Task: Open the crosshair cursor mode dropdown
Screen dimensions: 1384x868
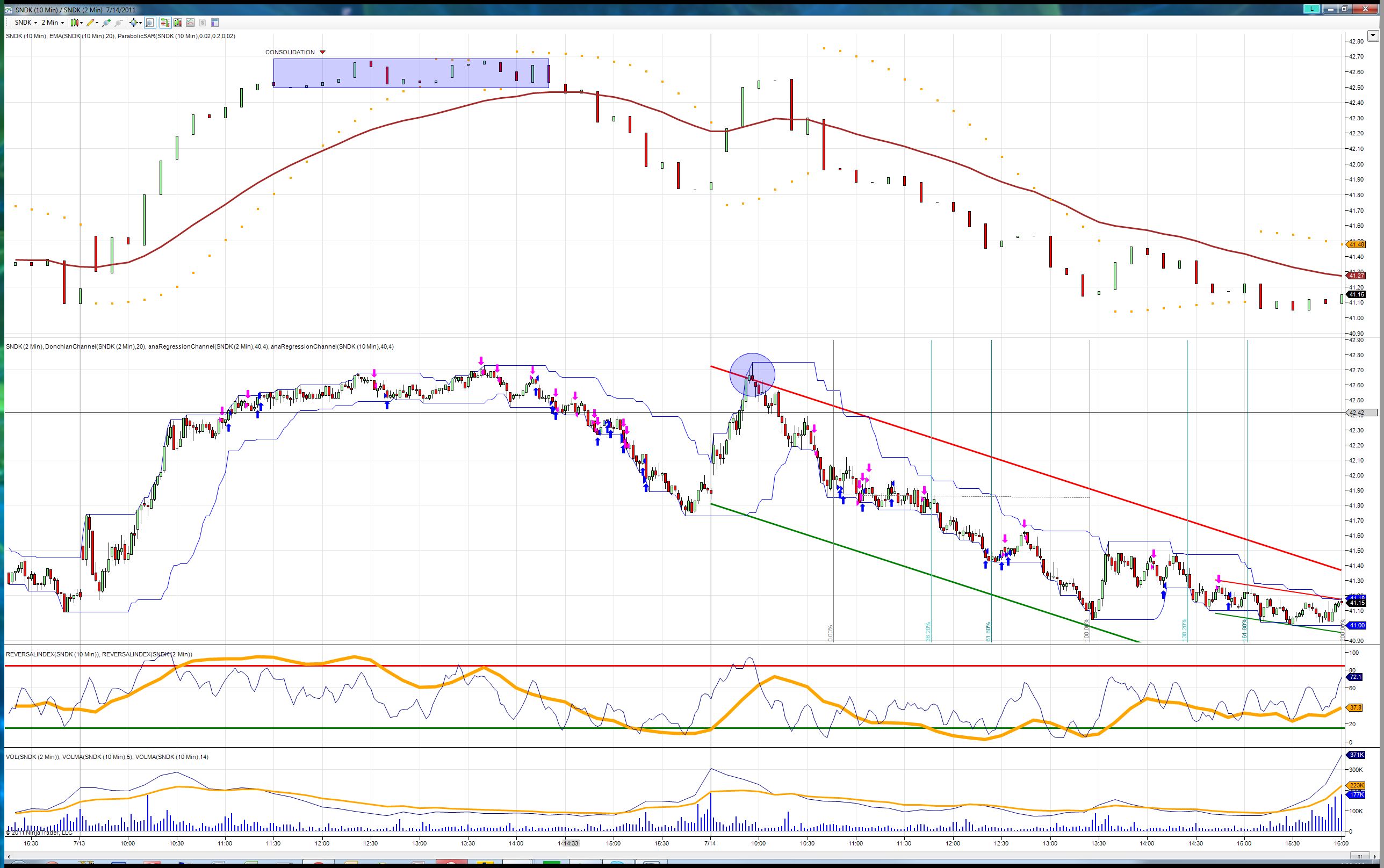Action: 135,23
